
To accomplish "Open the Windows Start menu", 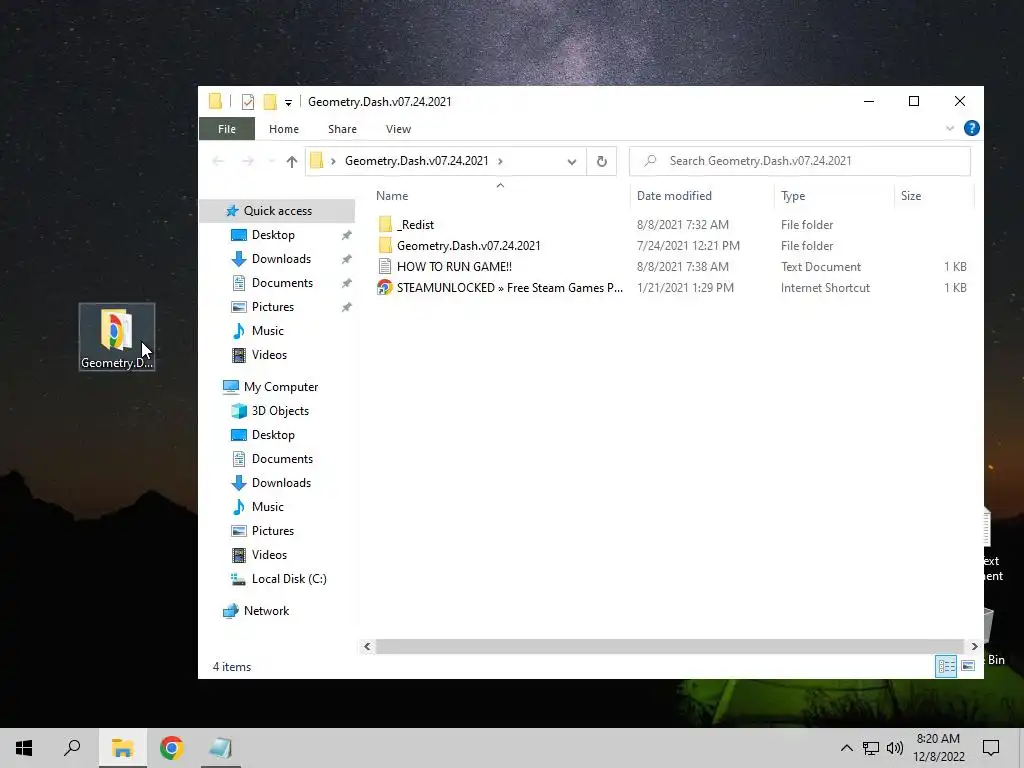I will coord(24,748).
